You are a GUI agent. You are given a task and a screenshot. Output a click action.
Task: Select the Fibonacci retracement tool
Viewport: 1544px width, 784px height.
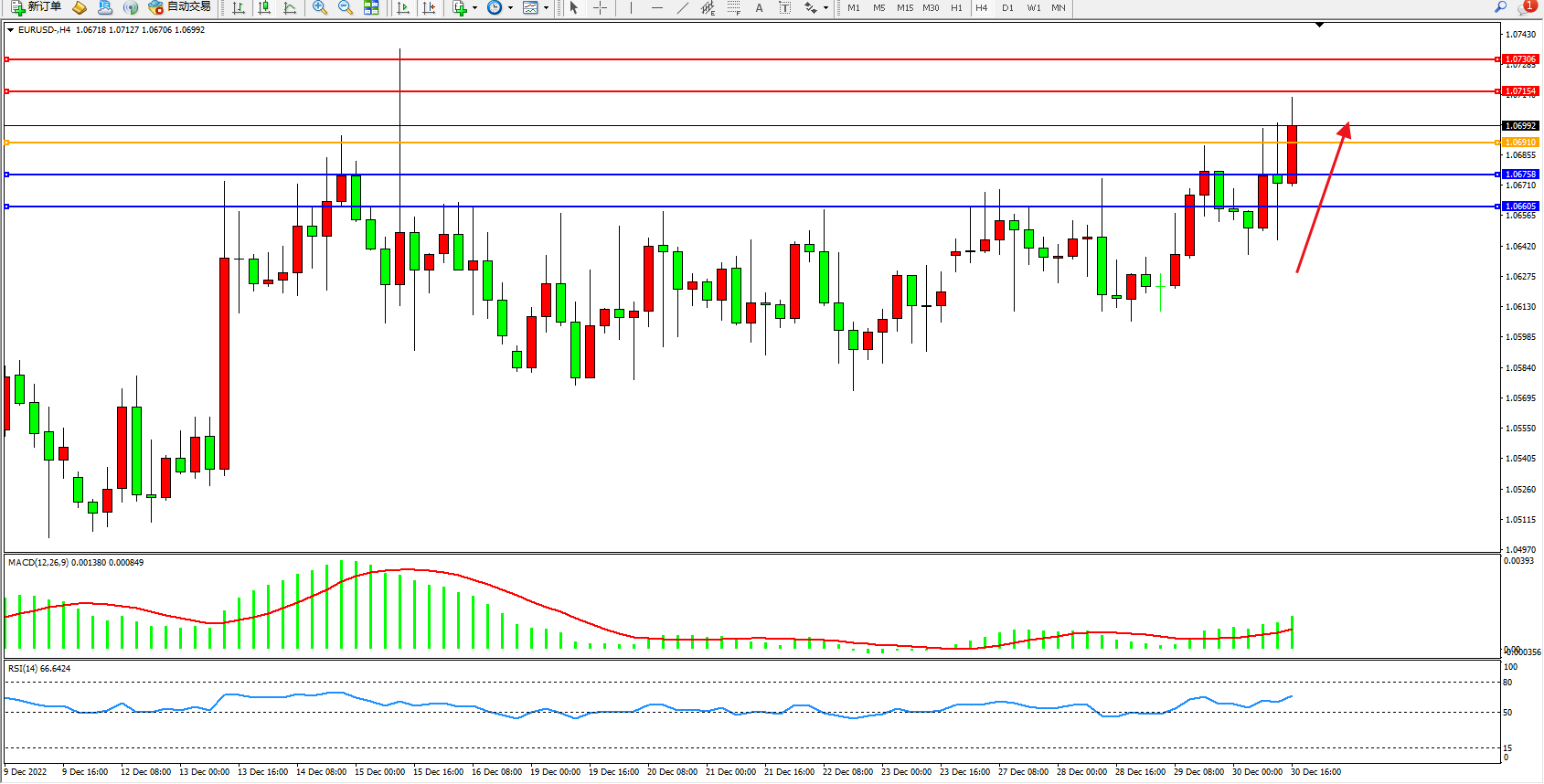(733, 7)
